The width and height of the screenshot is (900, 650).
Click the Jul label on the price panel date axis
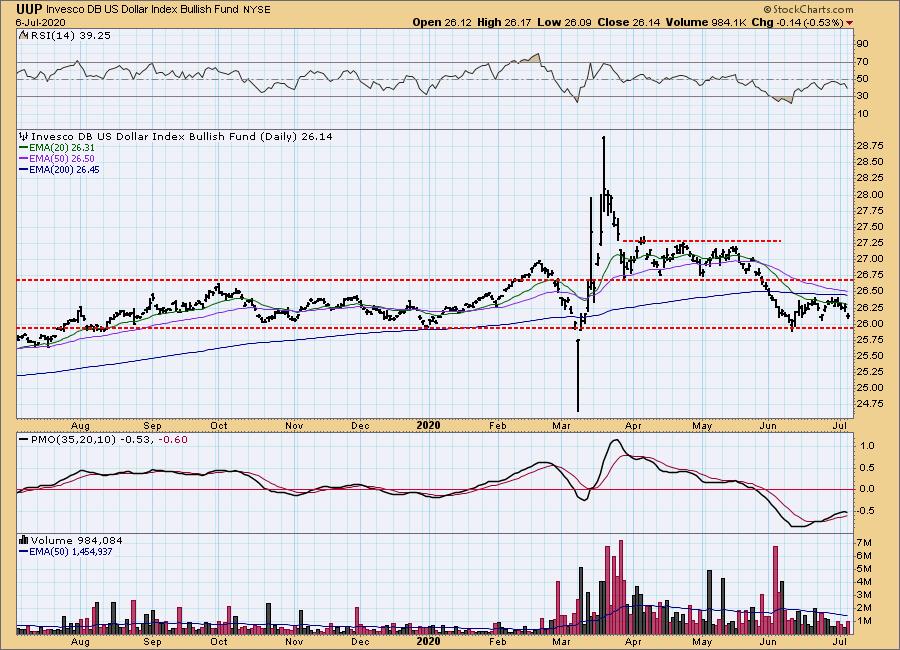pyautogui.click(x=839, y=425)
